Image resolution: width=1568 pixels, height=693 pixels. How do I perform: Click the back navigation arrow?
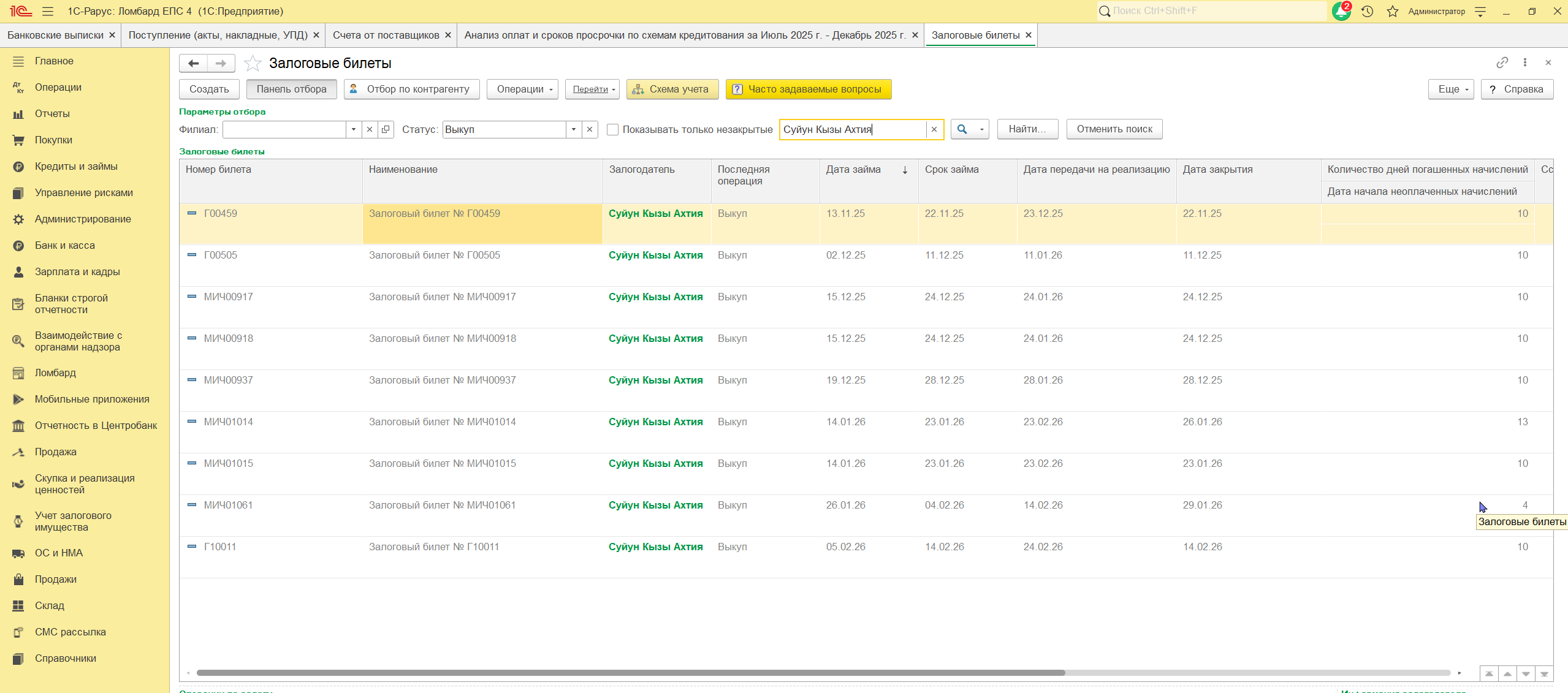tap(194, 63)
